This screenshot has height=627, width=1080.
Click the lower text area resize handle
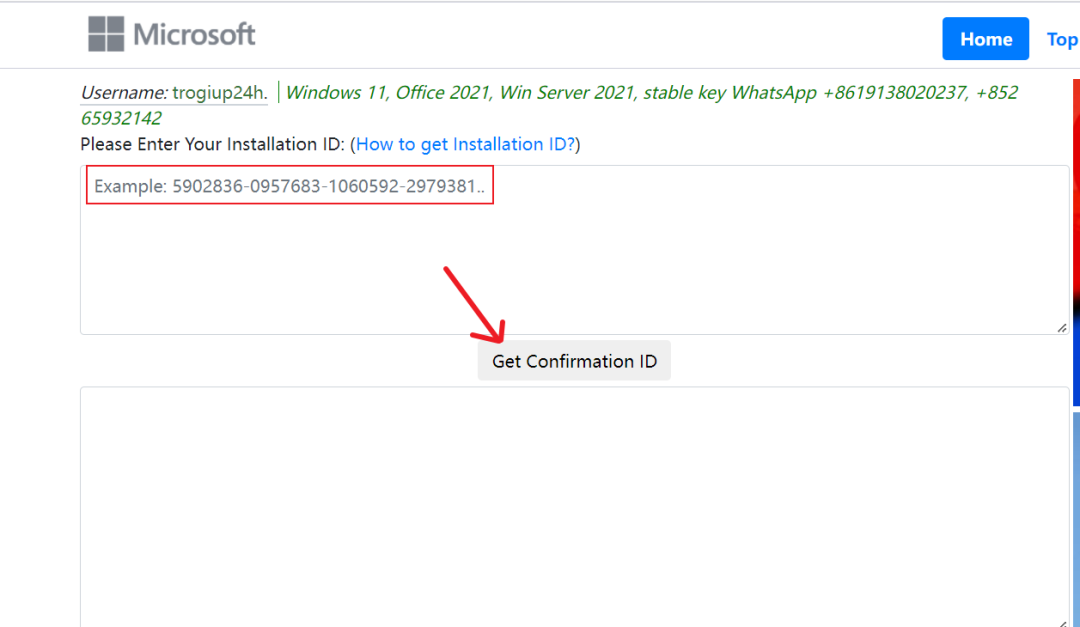click(1061, 619)
